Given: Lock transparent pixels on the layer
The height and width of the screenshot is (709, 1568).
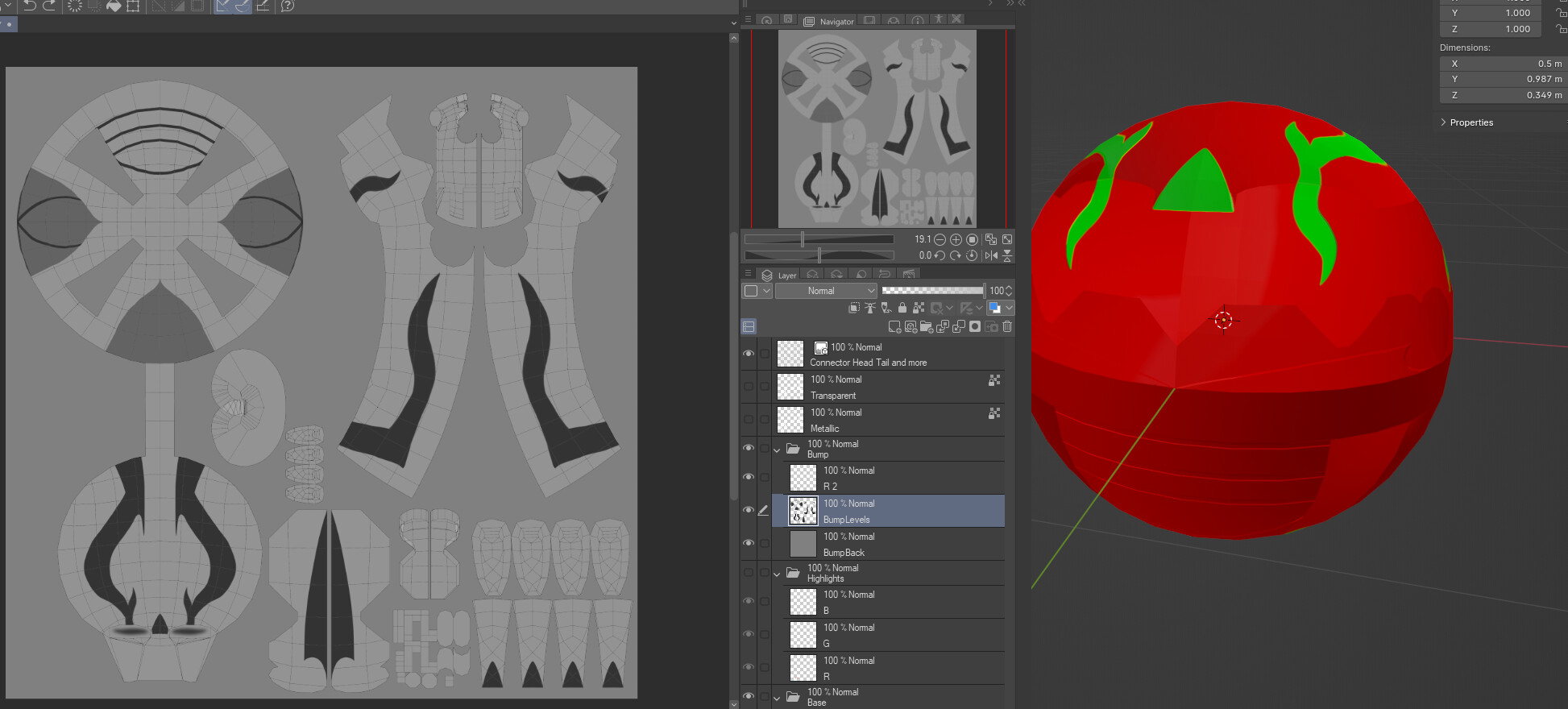Looking at the screenshot, I should [x=919, y=307].
